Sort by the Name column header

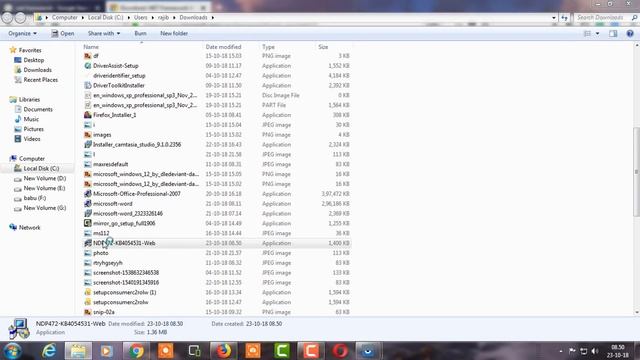(91, 47)
